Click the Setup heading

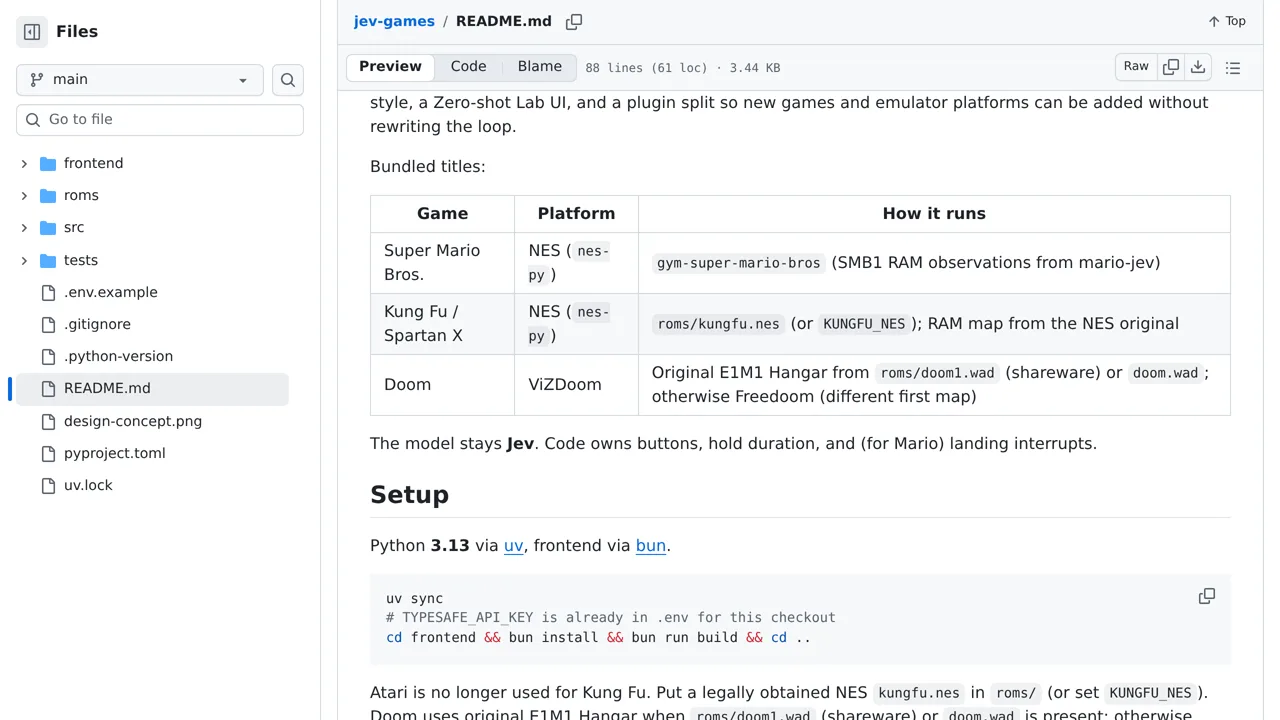click(409, 495)
